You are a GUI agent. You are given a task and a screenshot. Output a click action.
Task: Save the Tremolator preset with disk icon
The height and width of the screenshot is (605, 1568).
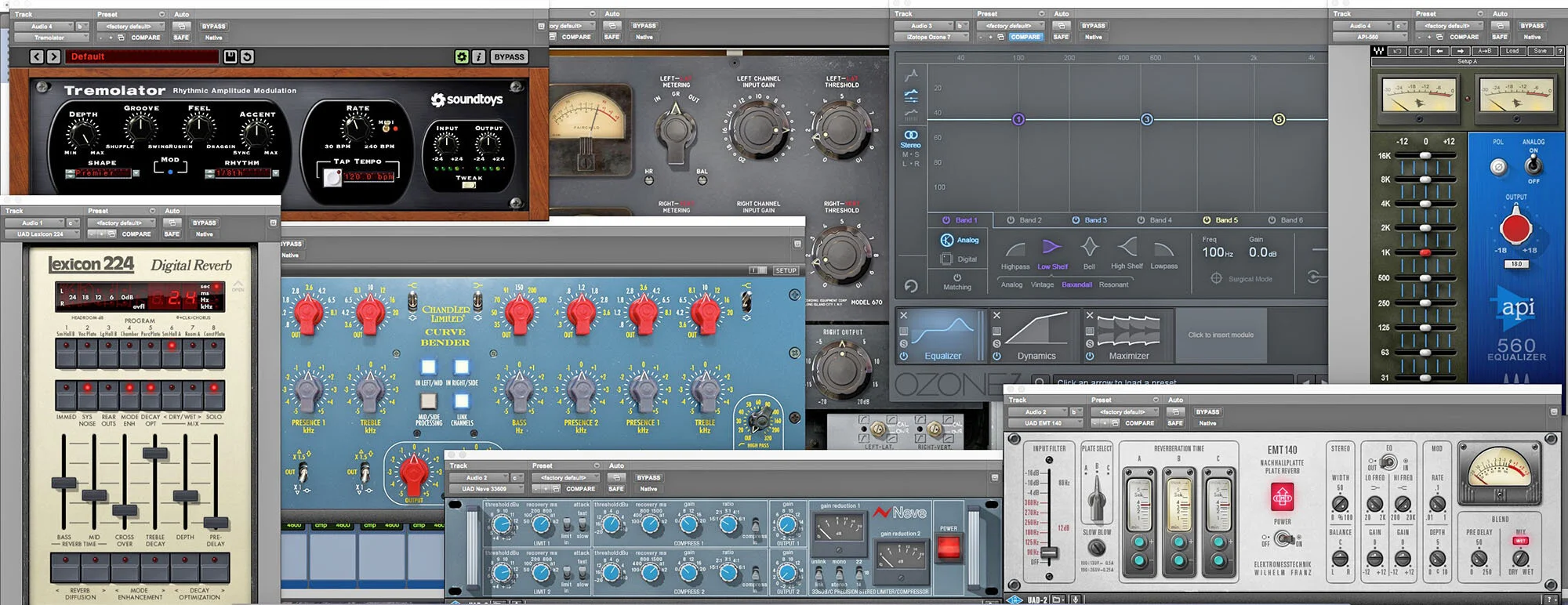point(230,56)
